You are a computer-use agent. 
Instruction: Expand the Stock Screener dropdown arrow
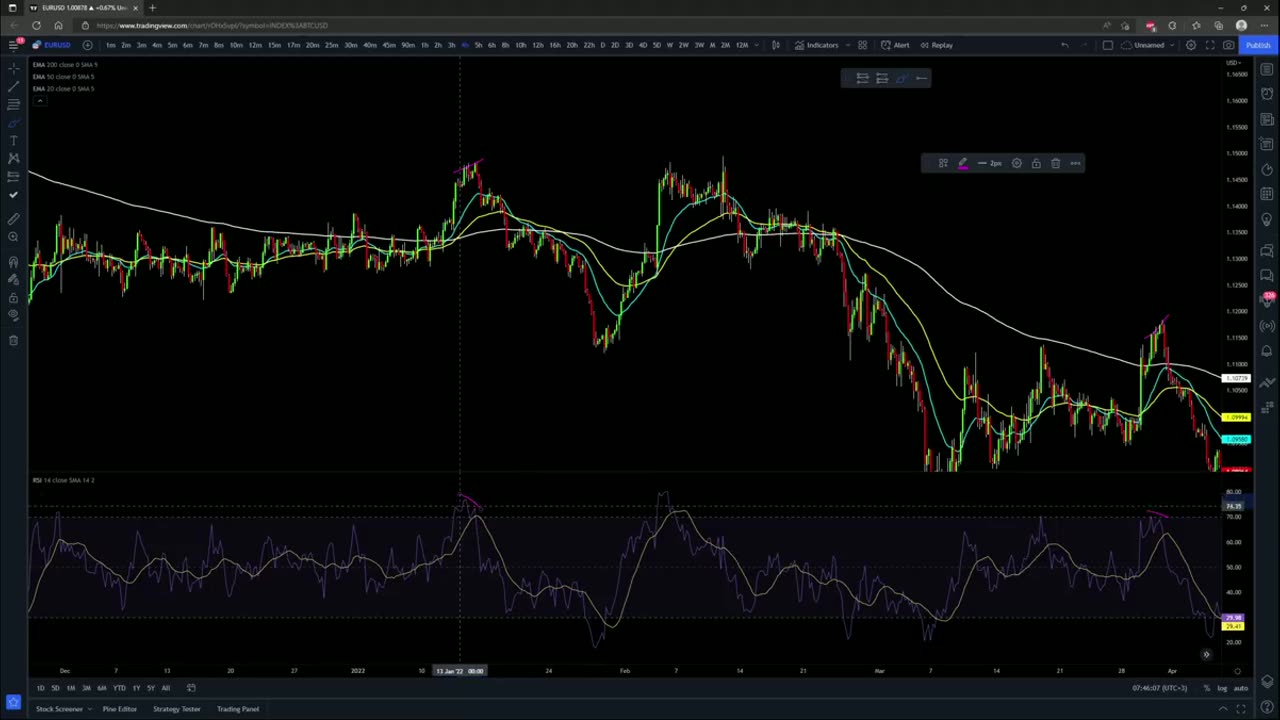point(90,709)
